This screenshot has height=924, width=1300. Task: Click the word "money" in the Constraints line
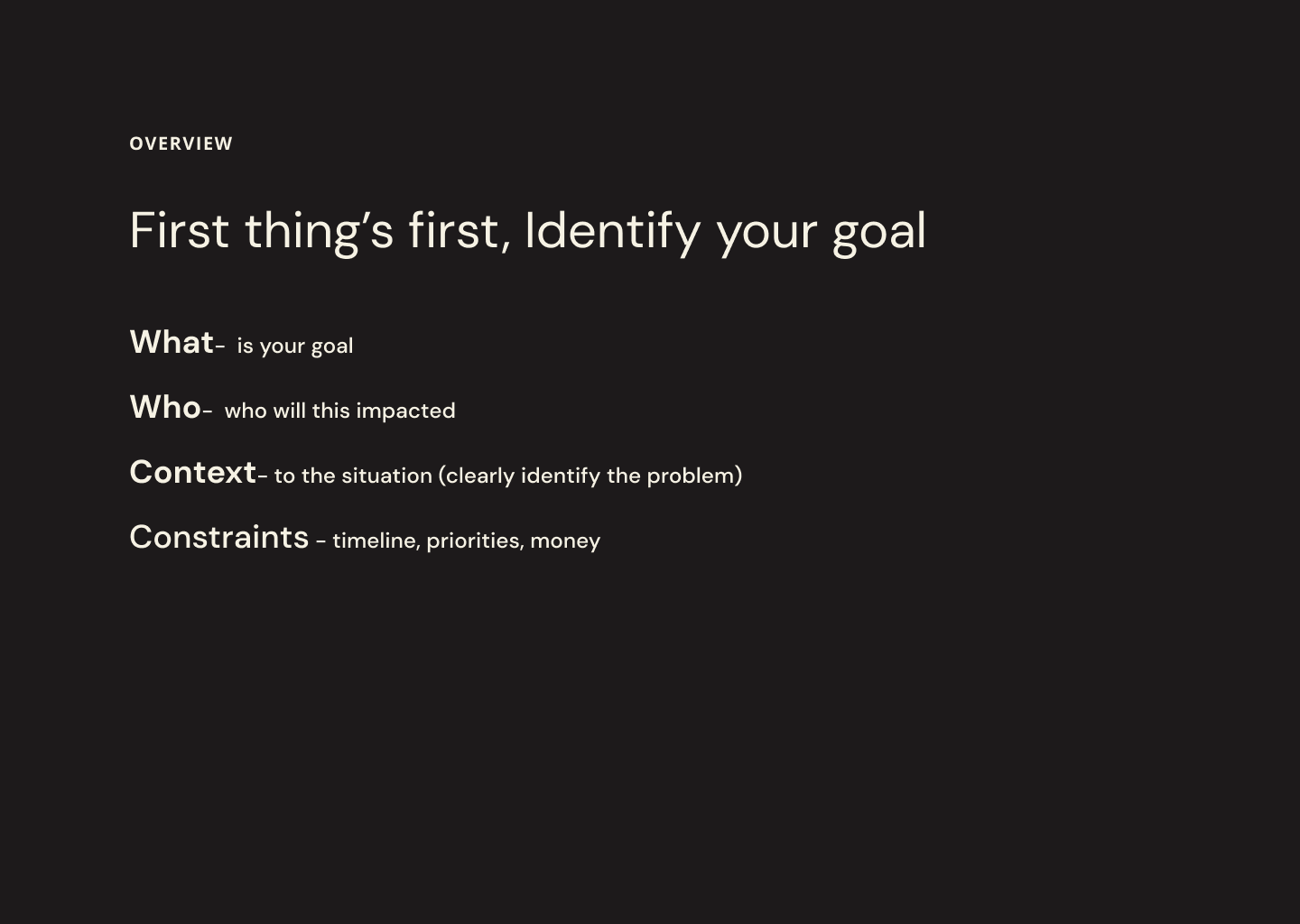(x=565, y=541)
